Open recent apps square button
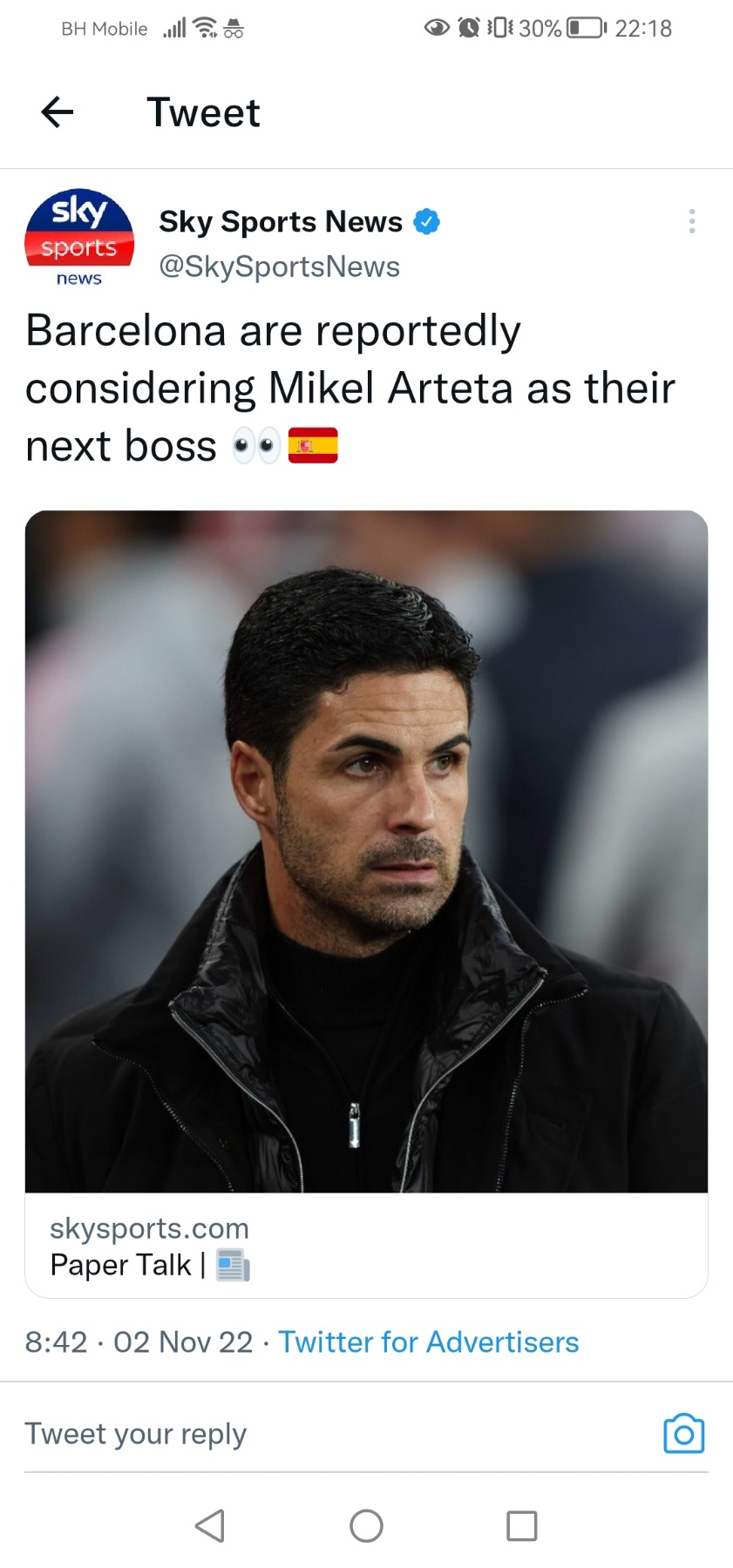 522,1526
